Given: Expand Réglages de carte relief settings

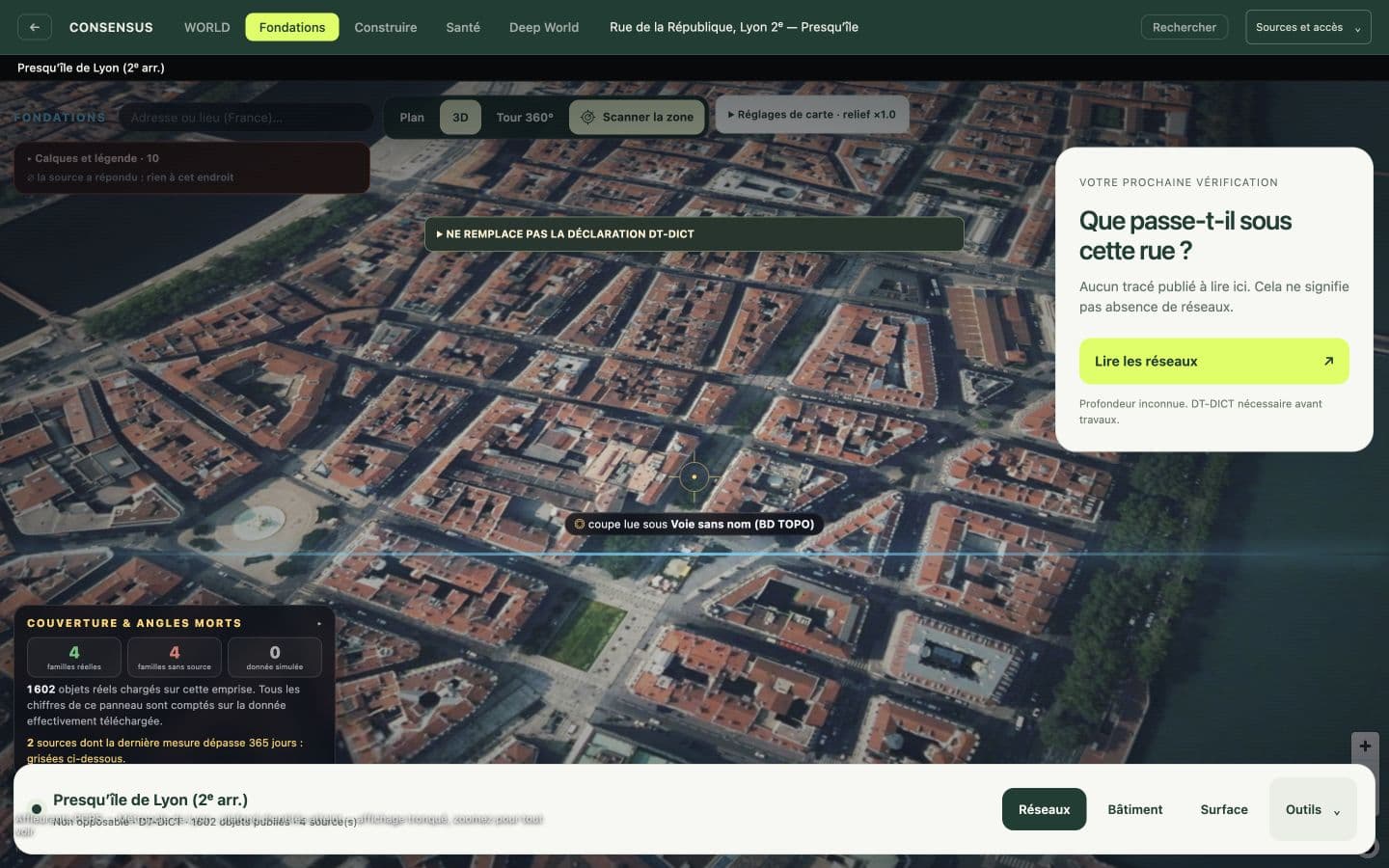Looking at the screenshot, I should (x=812, y=114).
